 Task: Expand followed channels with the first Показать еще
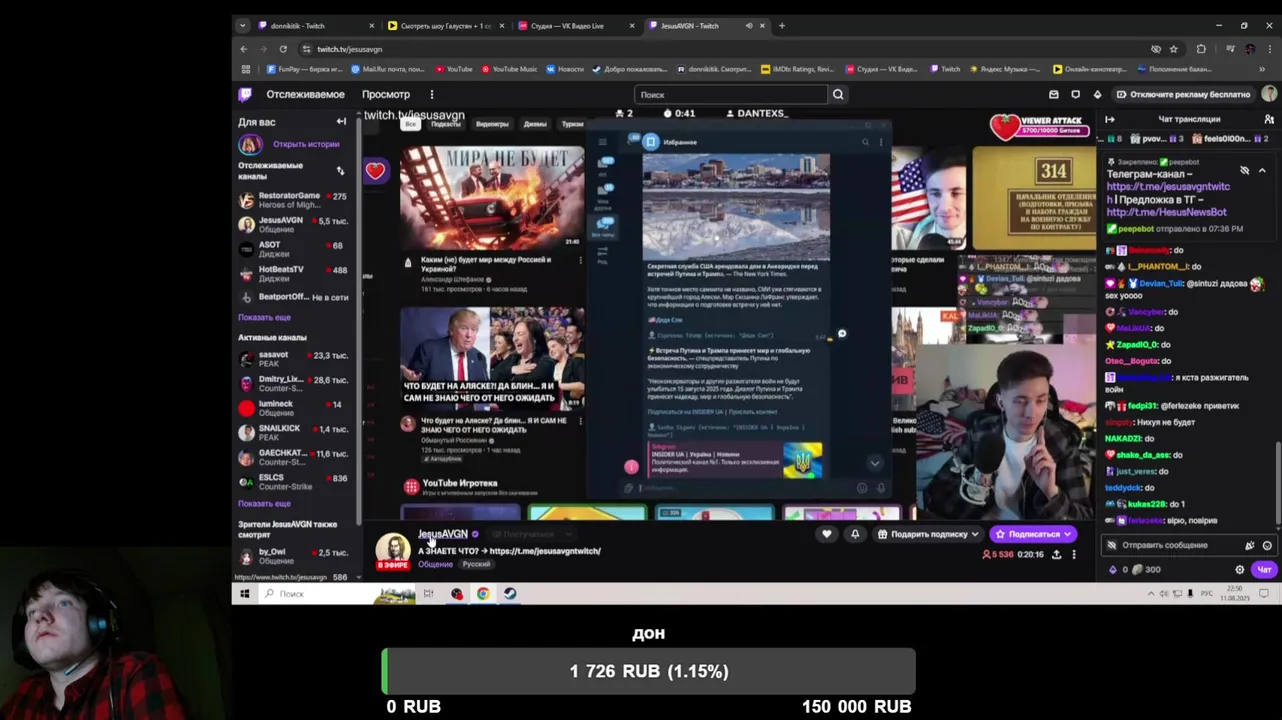pos(264,317)
